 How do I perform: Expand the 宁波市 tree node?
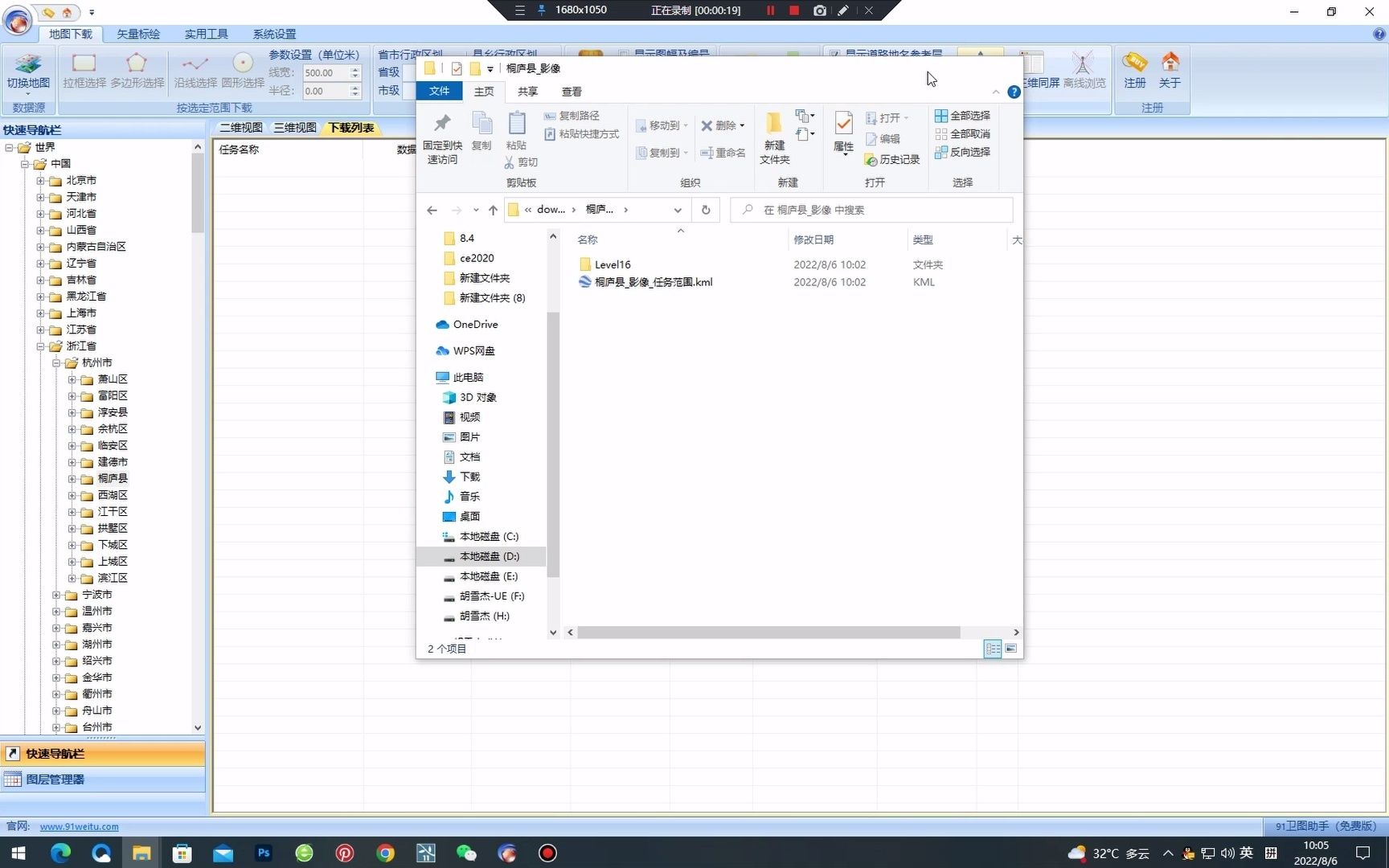pyautogui.click(x=56, y=595)
